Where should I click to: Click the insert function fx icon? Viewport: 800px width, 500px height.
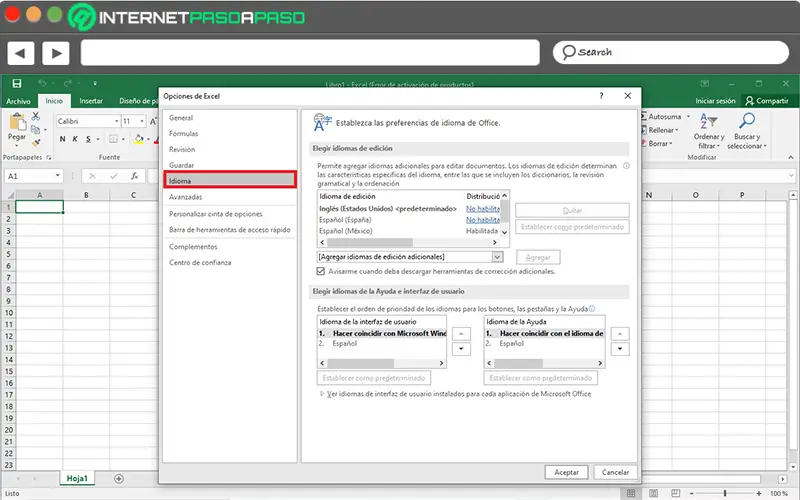point(135,176)
